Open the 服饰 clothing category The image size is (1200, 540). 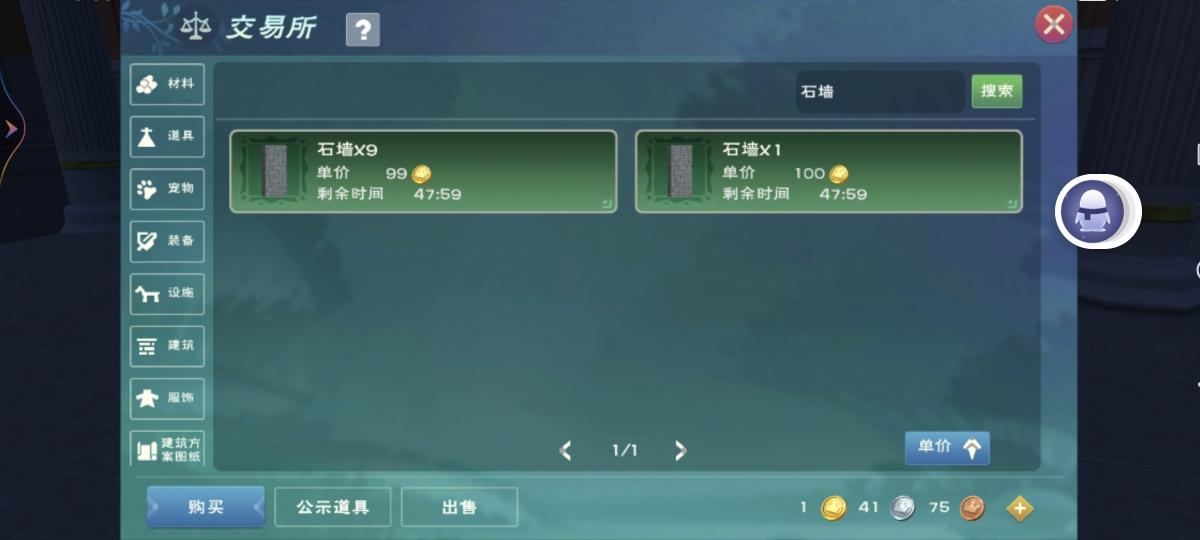[x=167, y=398]
